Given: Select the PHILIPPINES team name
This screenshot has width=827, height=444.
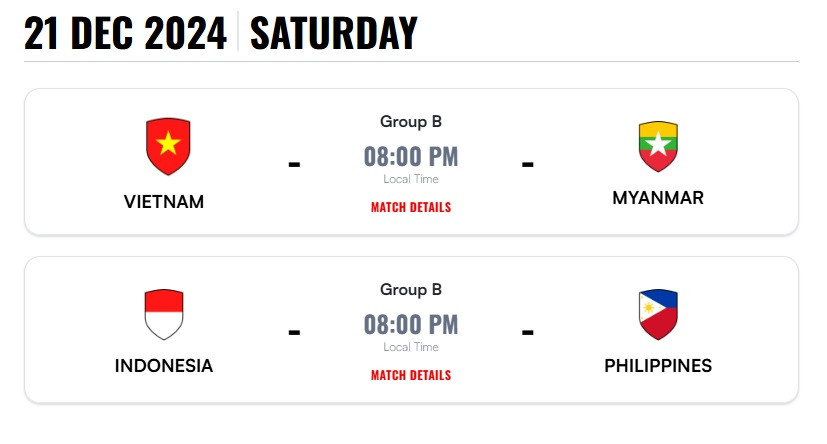Looking at the screenshot, I should [x=658, y=366].
